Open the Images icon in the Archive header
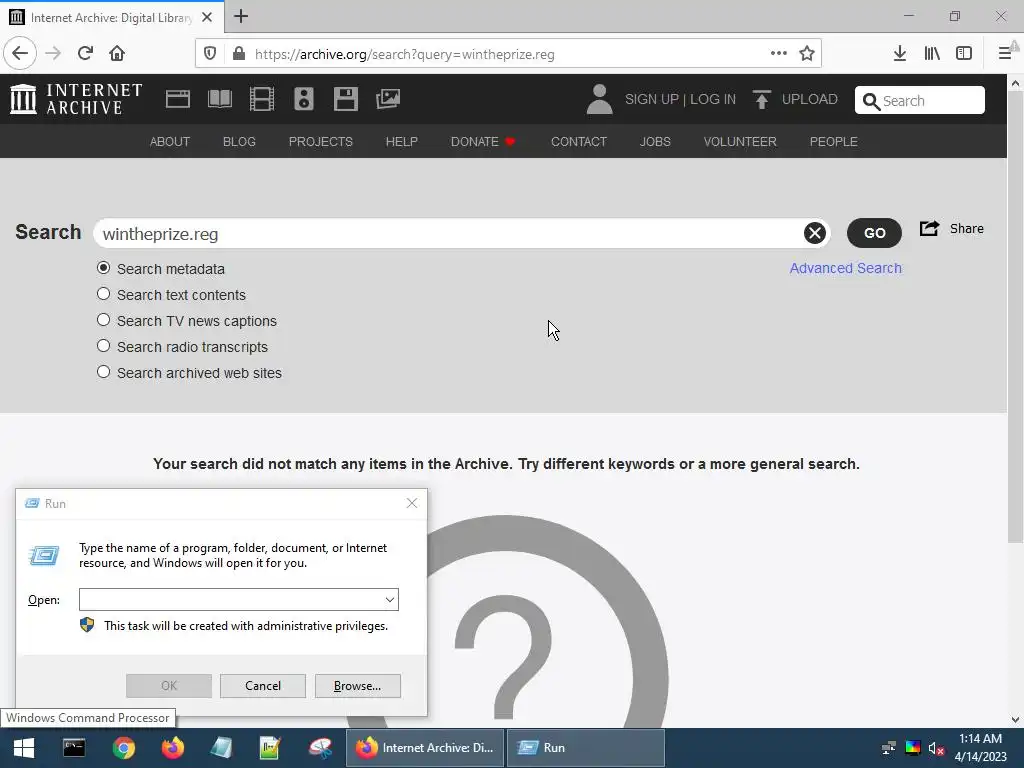Viewport: 1024px width, 768px height. (x=388, y=99)
